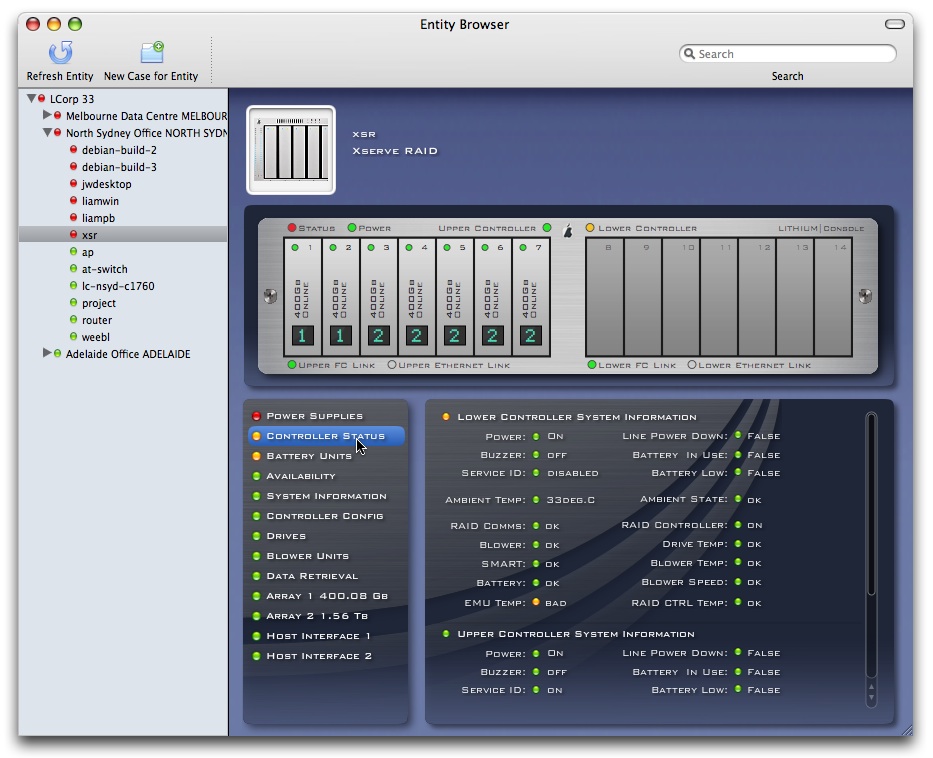
Task: Select empty drive bay 14
Action: coord(834,297)
